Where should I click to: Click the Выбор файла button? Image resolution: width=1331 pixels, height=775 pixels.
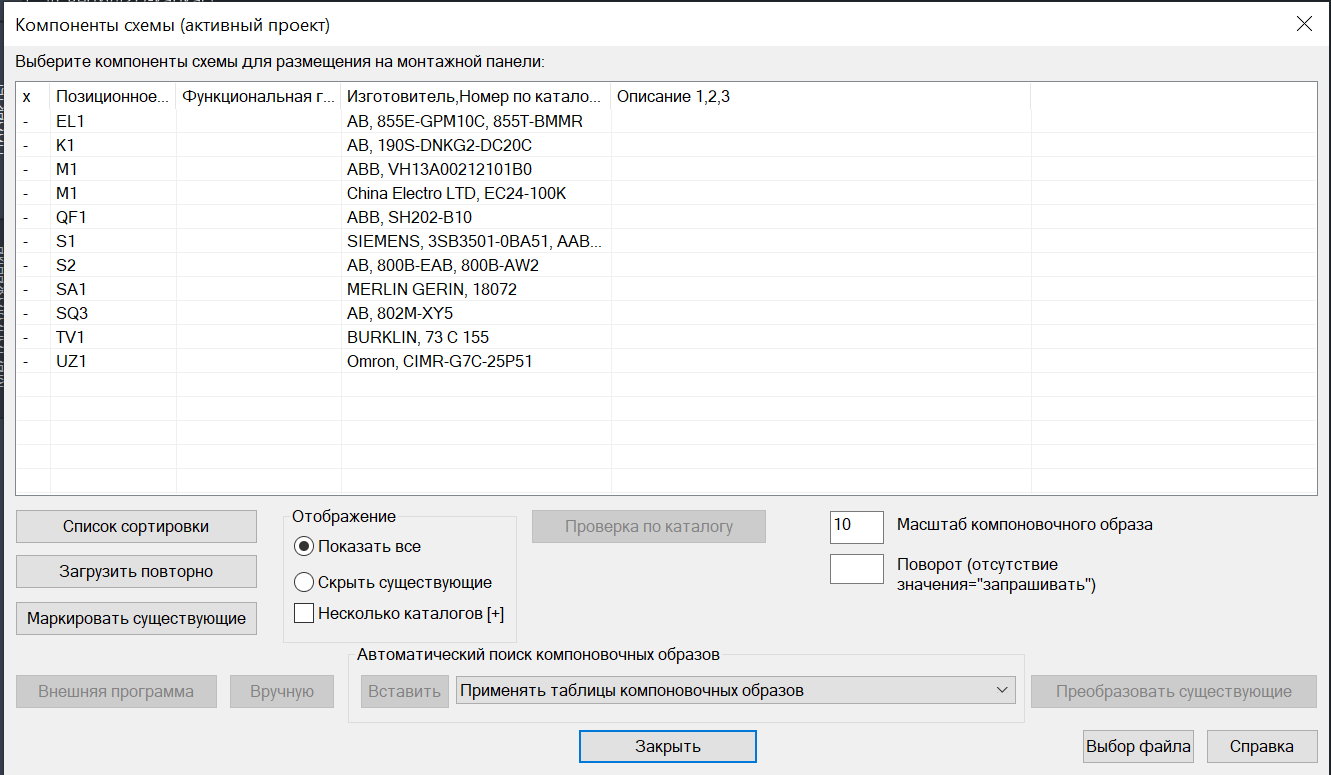(x=1139, y=746)
